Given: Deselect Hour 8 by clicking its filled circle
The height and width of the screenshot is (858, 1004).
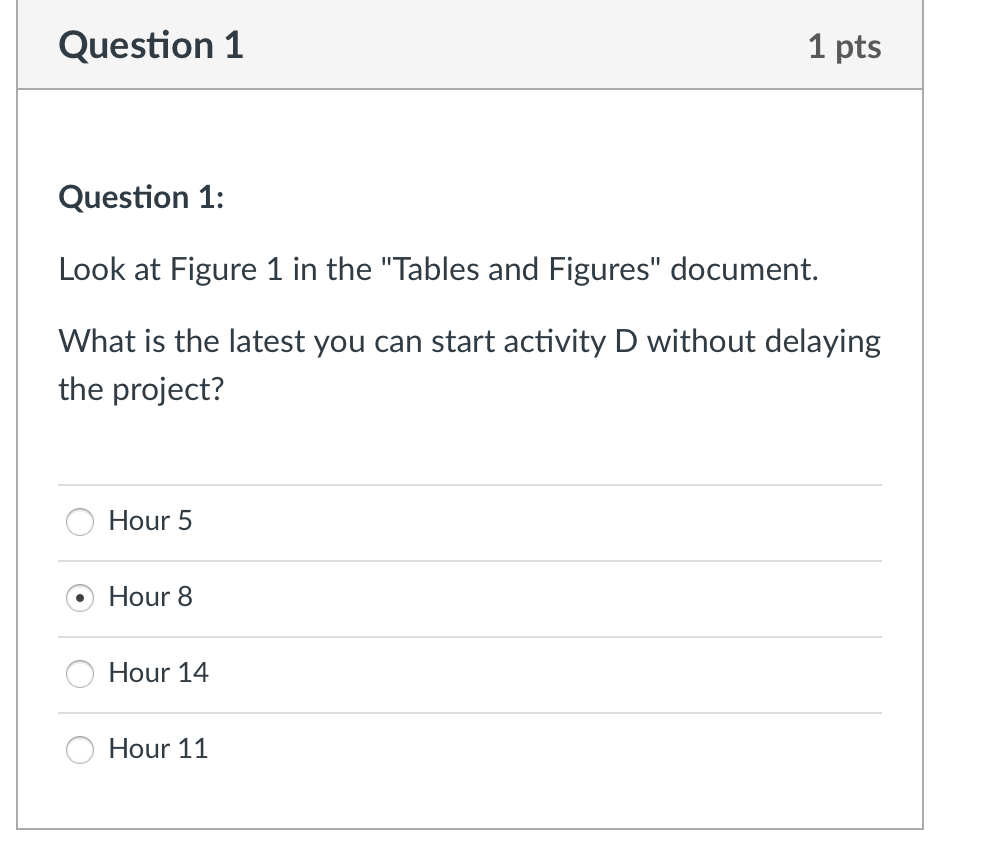Looking at the screenshot, I should [80, 598].
